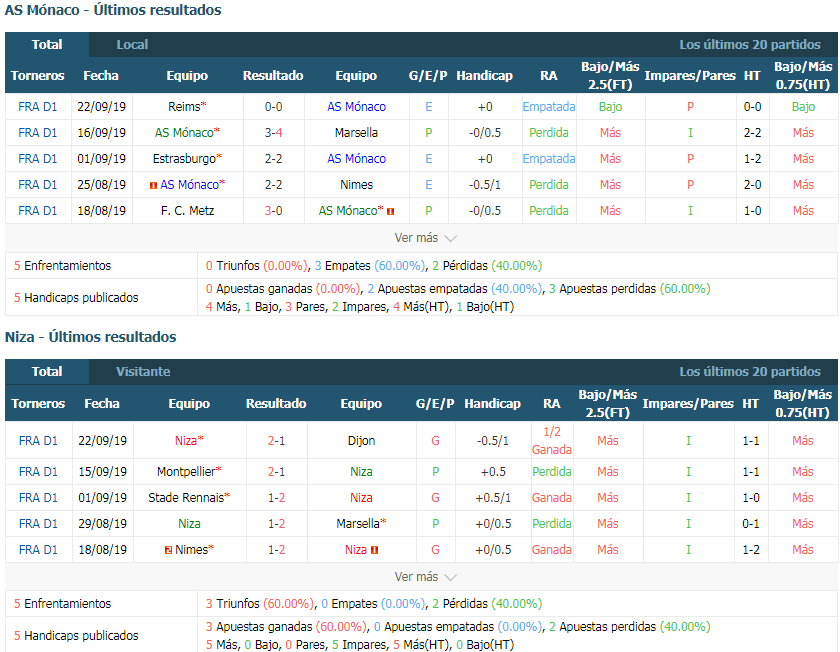Open the FRA D1 link in the Estrasburgo row
840x652 pixels.
pyautogui.click(x=38, y=159)
